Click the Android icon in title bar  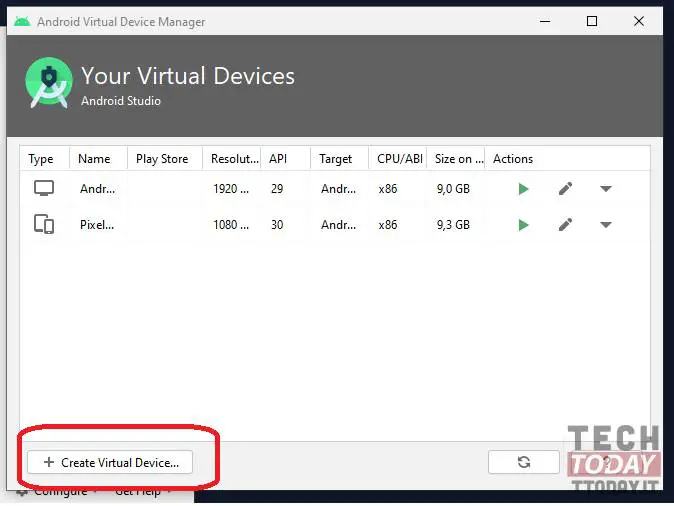22,21
